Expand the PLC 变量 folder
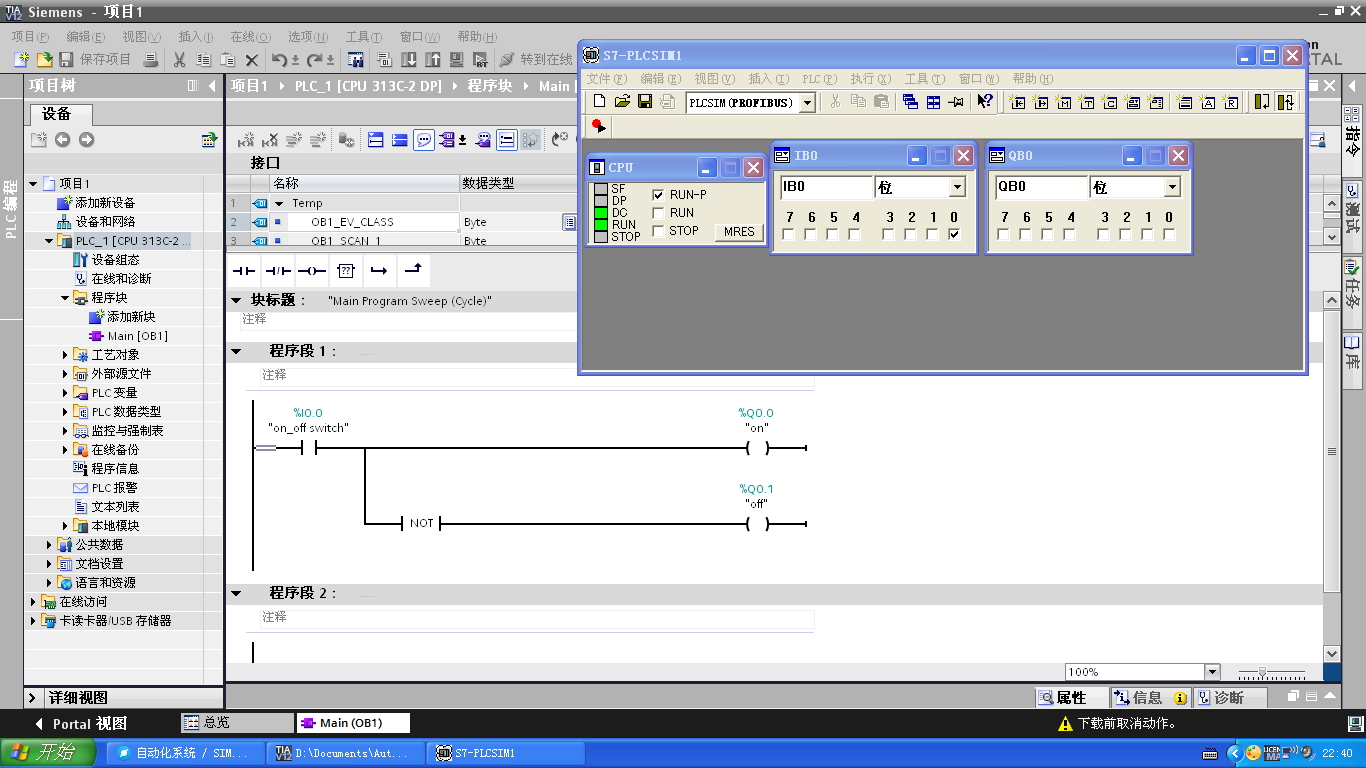Image resolution: width=1366 pixels, height=768 pixels. pos(66,393)
